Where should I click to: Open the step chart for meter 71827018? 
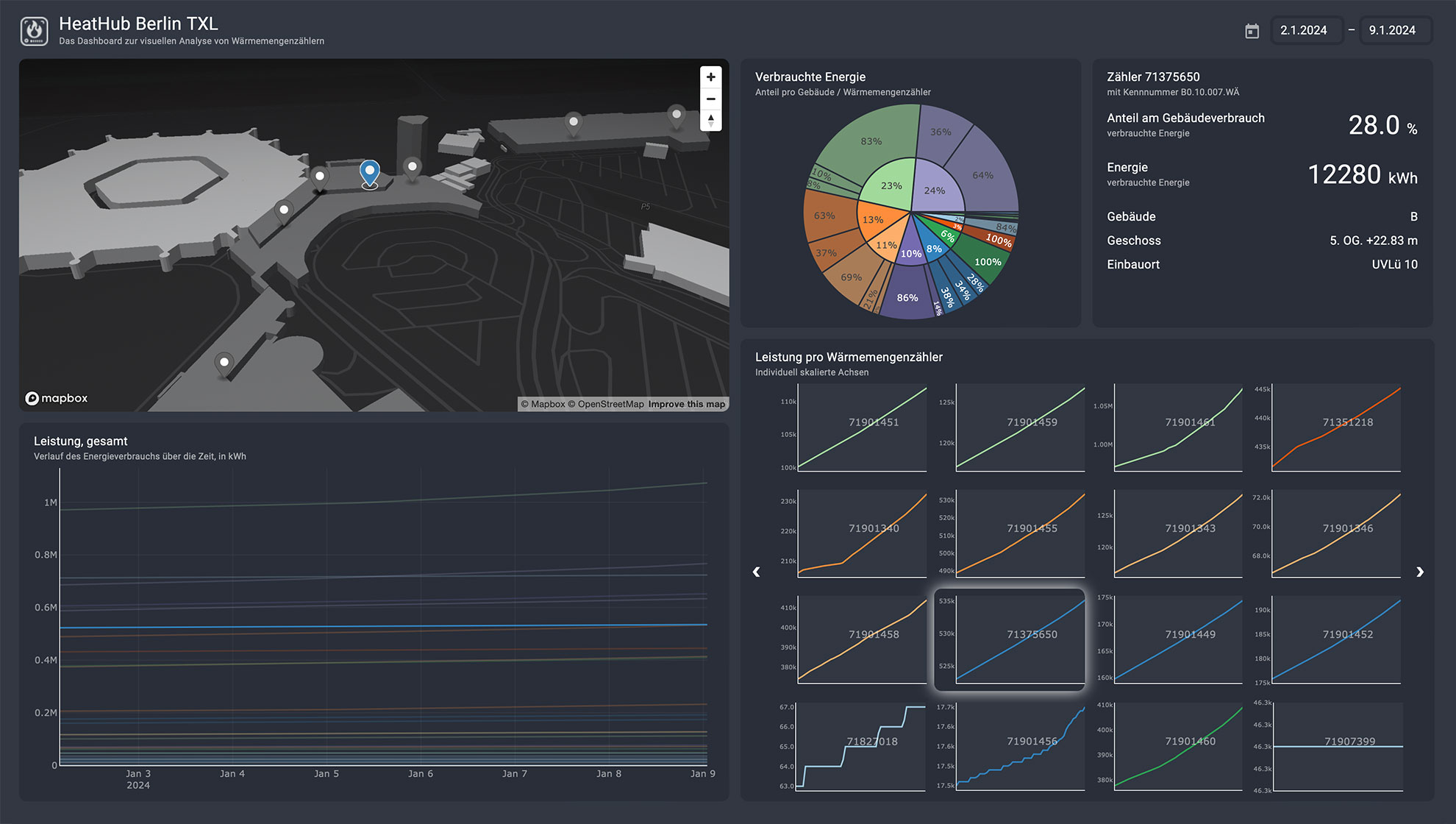click(862, 747)
